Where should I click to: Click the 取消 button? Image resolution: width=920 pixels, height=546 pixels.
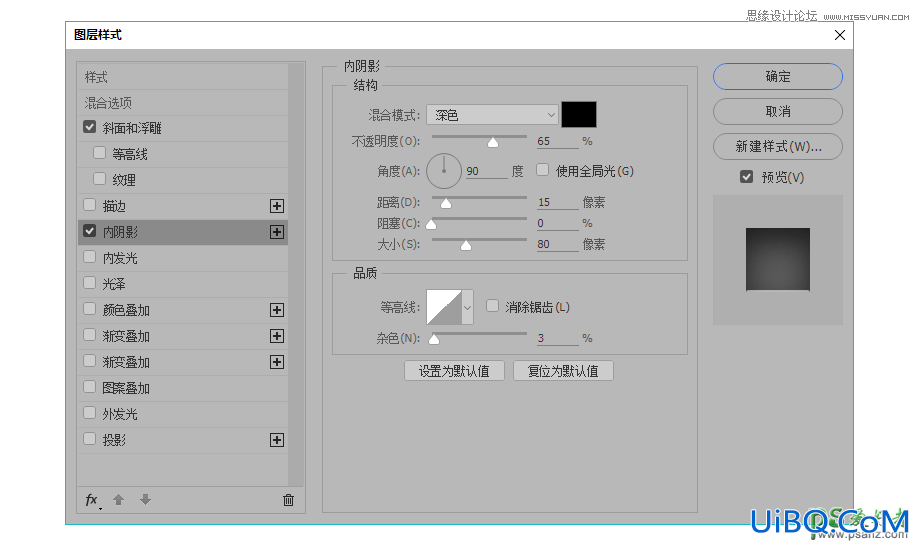click(777, 111)
